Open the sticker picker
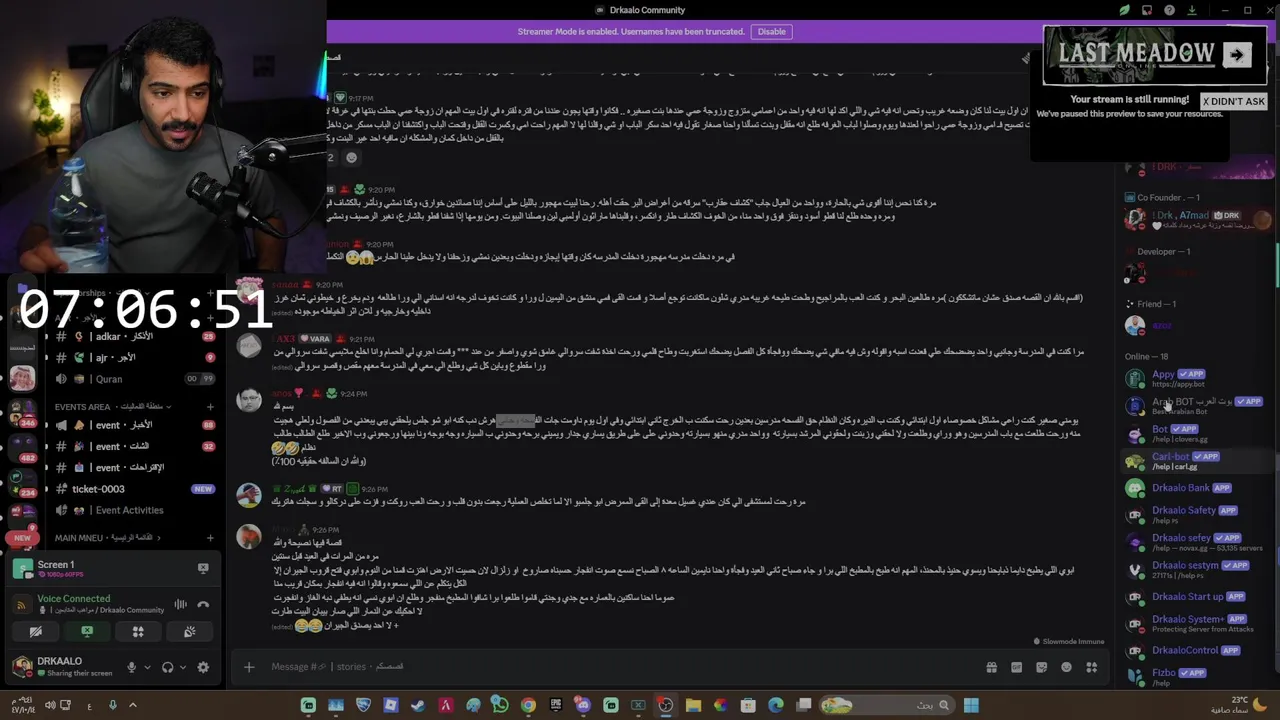 click(x=1041, y=667)
